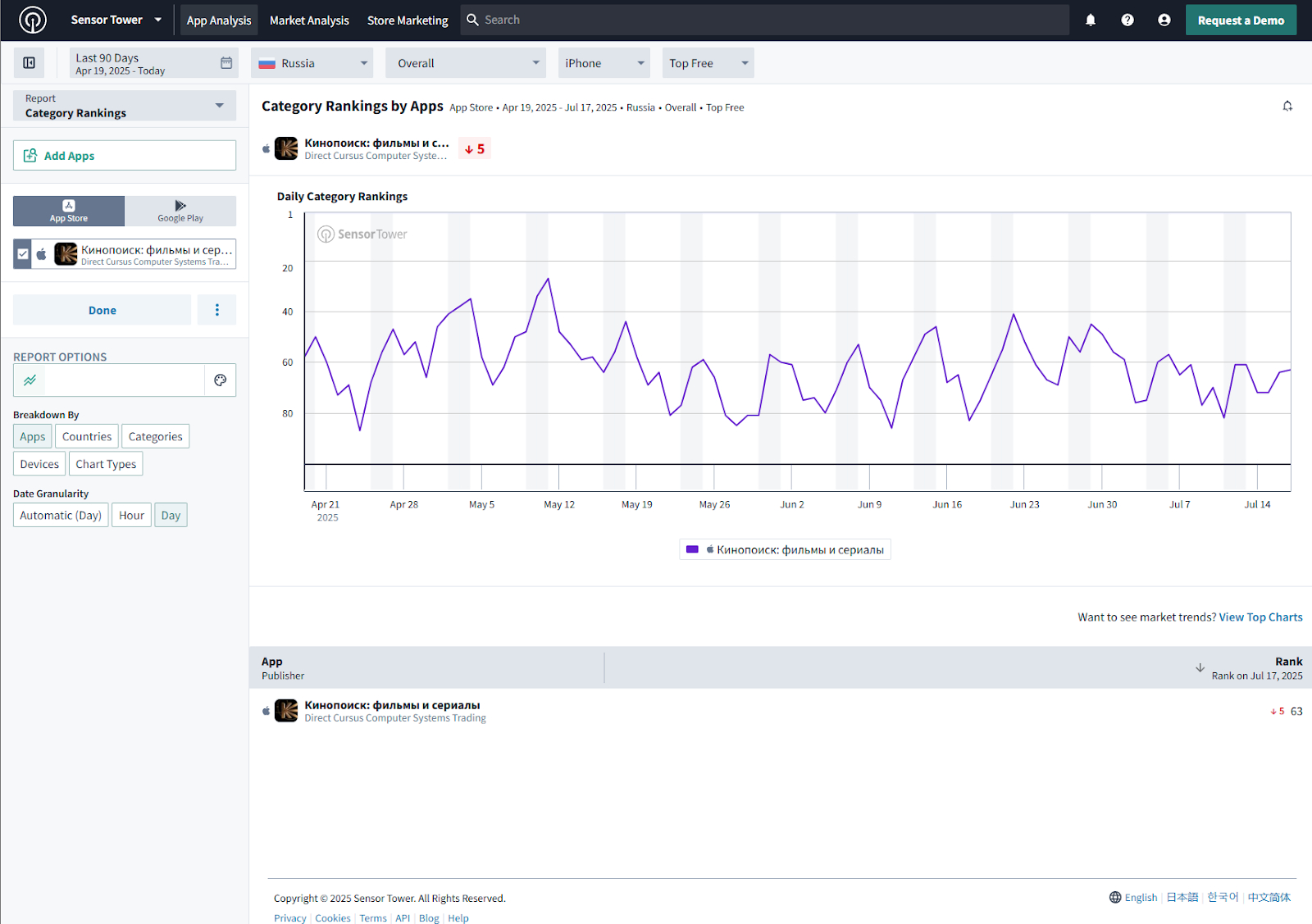
Task: Expand the Top Free chart type dropdown
Action: (708, 63)
